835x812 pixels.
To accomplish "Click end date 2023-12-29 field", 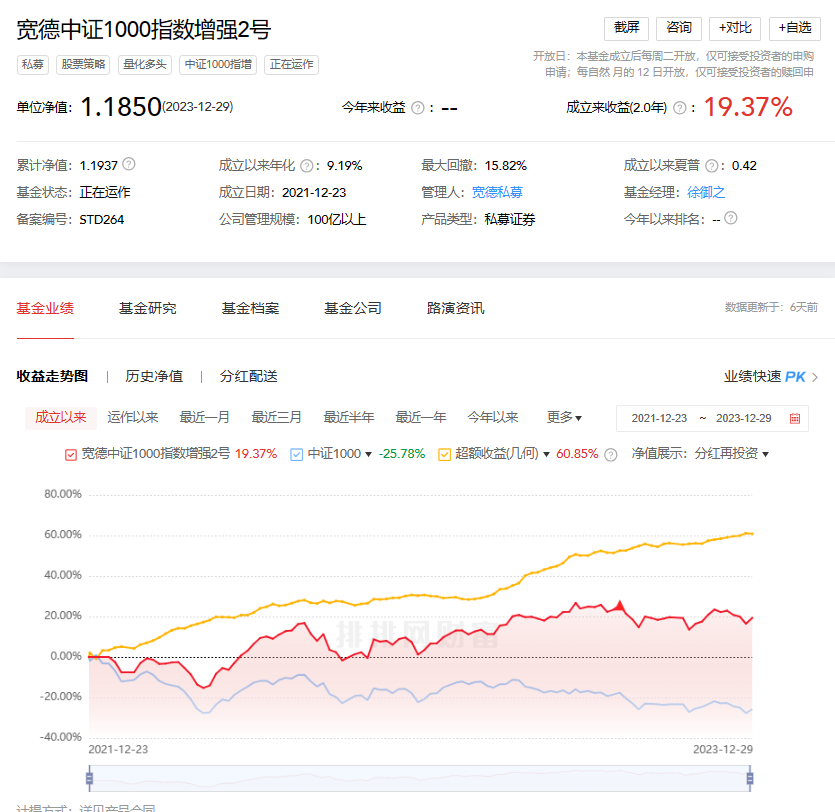I will click(743, 419).
